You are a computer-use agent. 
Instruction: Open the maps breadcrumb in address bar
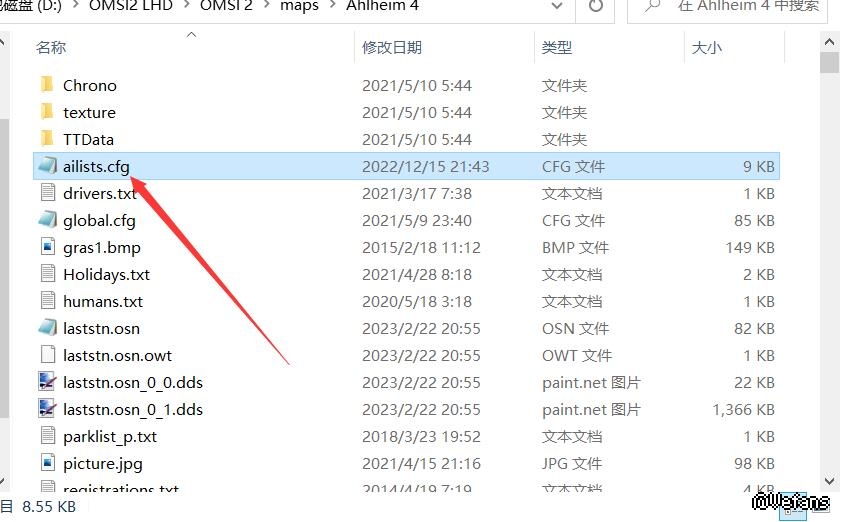click(x=299, y=6)
